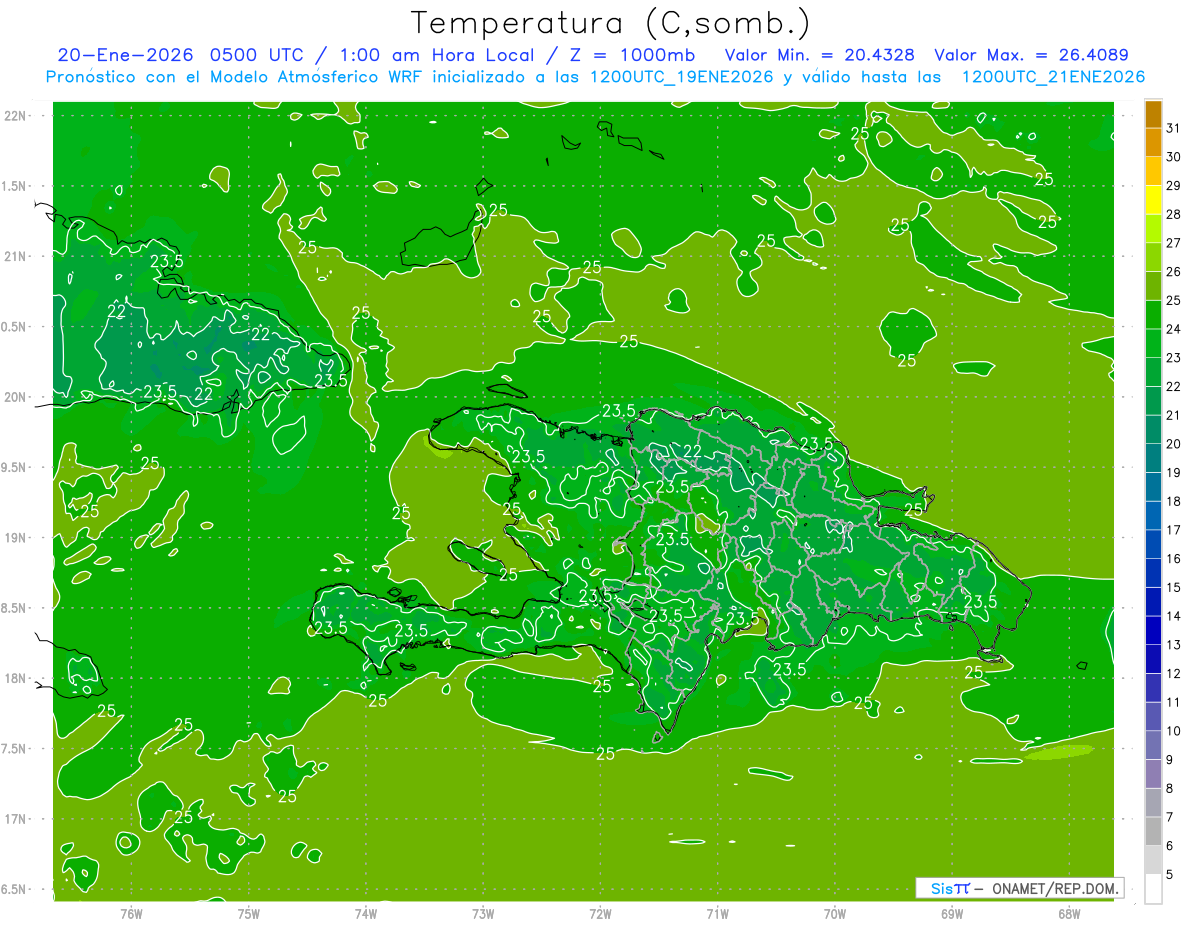Click the "17N" latitude axis label
Viewport: 1200px width, 927px height.
coord(15,819)
